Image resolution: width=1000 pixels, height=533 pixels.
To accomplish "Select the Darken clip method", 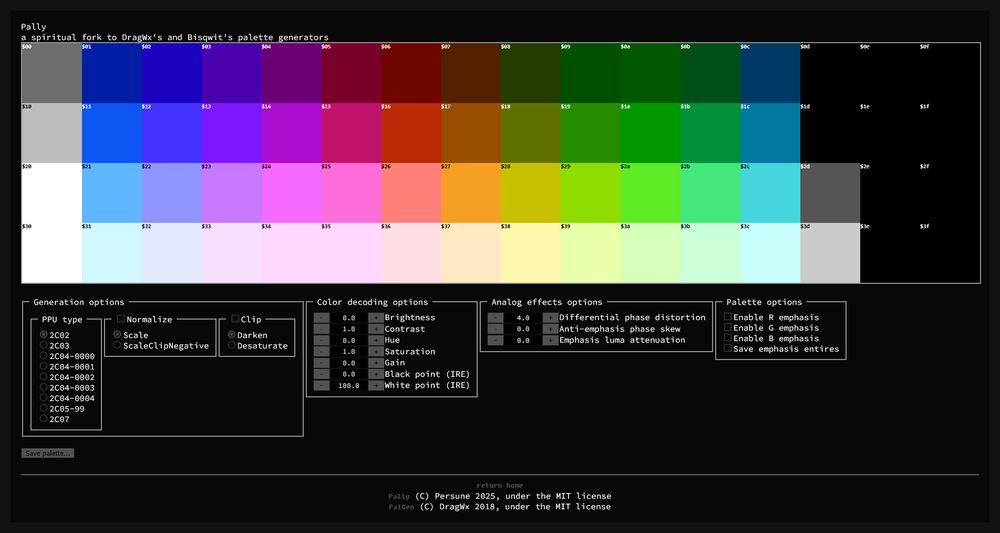I will click(x=232, y=334).
